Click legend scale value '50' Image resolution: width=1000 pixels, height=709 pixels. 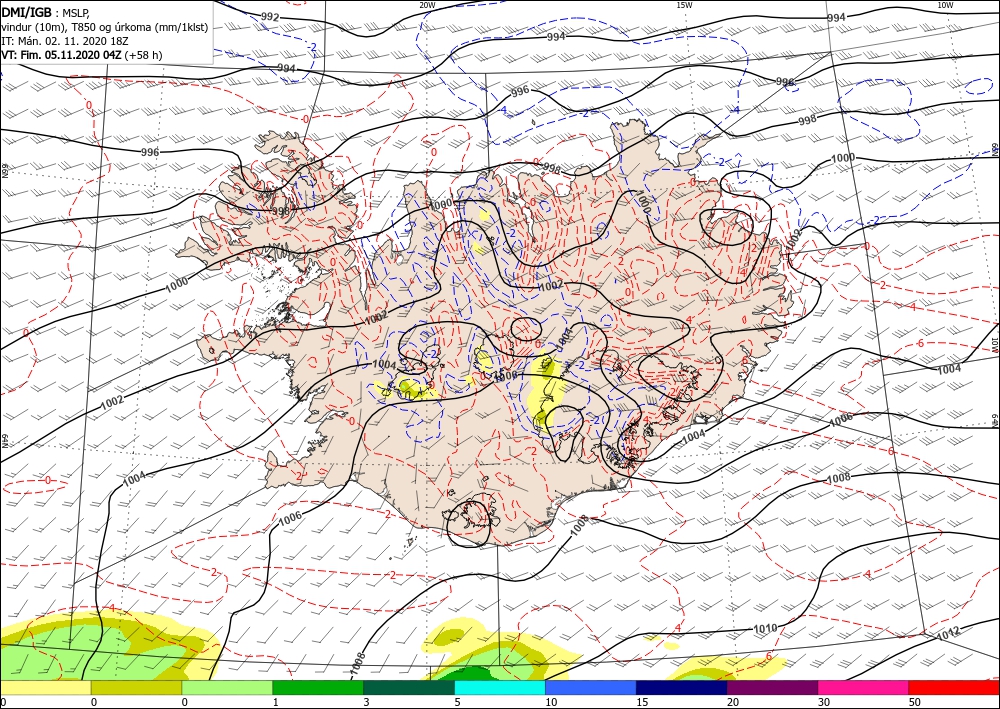[x=915, y=702]
